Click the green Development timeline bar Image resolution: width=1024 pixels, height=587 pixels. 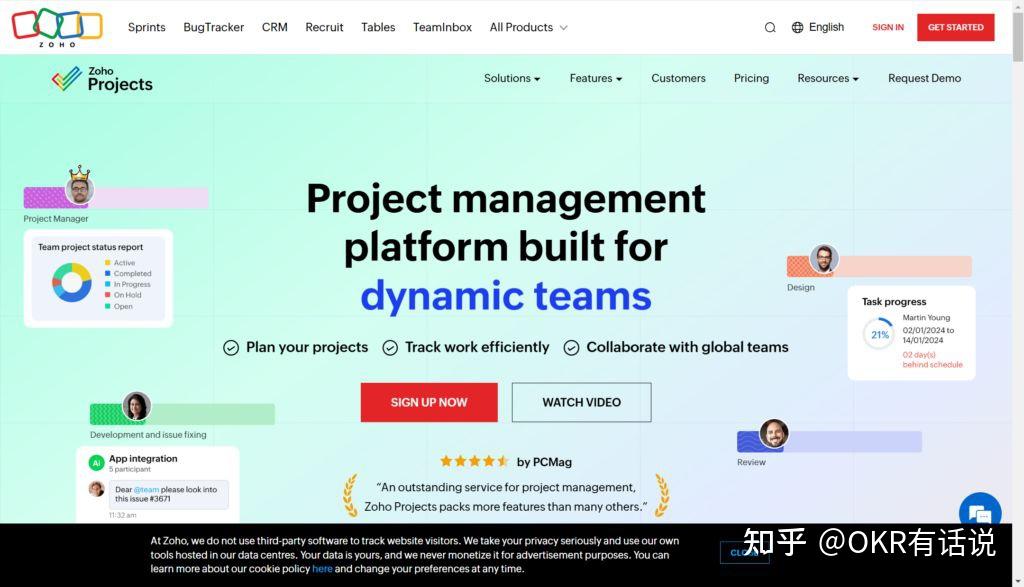(x=182, y=414)
